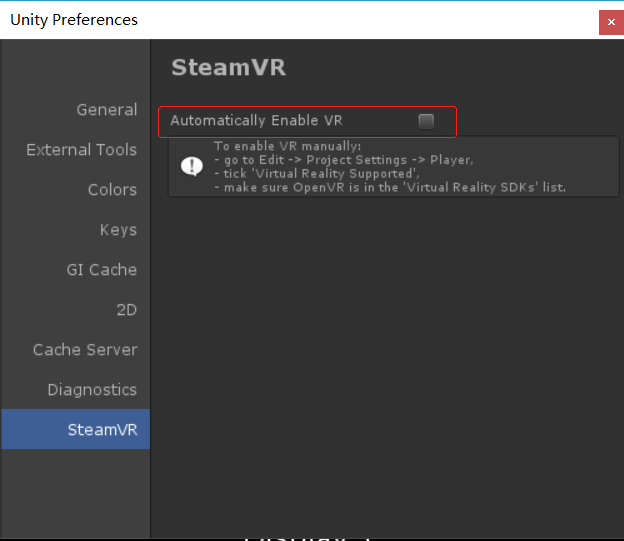
Task: Click the Unity Preferences title bar text
Action: pyautogui.click(x=72, y=20)
